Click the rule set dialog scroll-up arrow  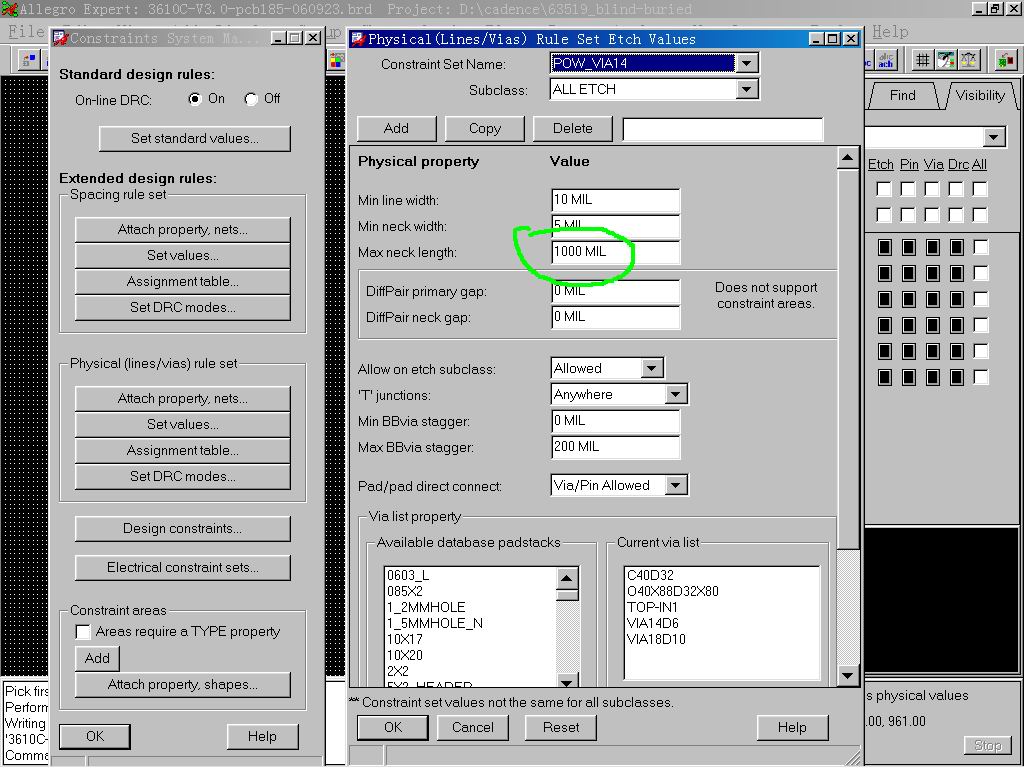[x=848, y=158]
